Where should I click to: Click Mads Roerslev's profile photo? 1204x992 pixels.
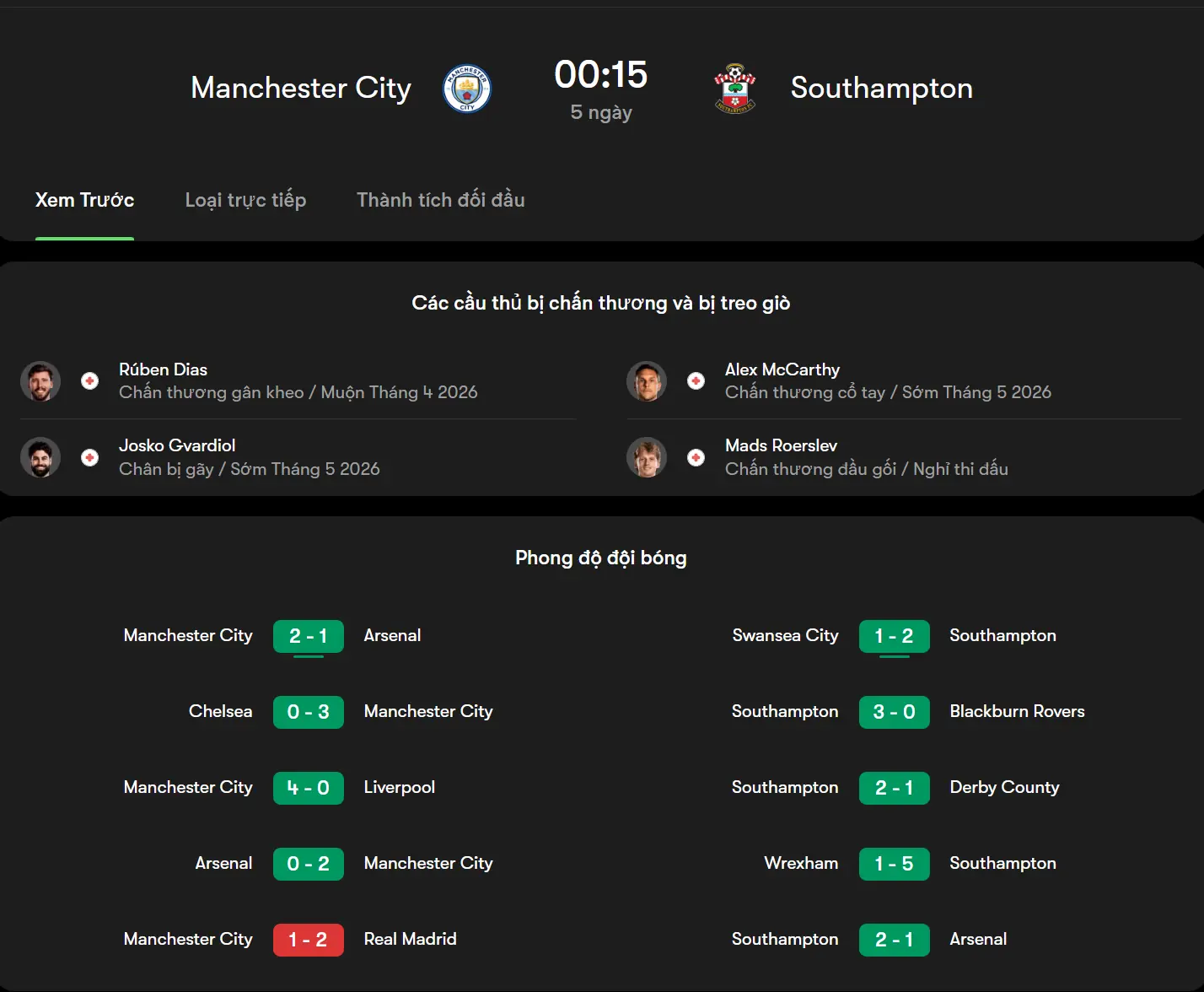click(x=646, y=457)
